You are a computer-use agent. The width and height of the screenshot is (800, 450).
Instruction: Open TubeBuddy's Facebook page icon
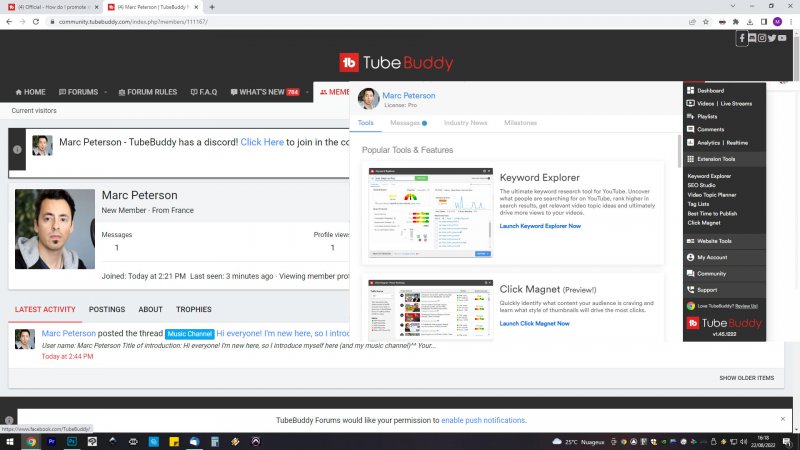[742, 38]
